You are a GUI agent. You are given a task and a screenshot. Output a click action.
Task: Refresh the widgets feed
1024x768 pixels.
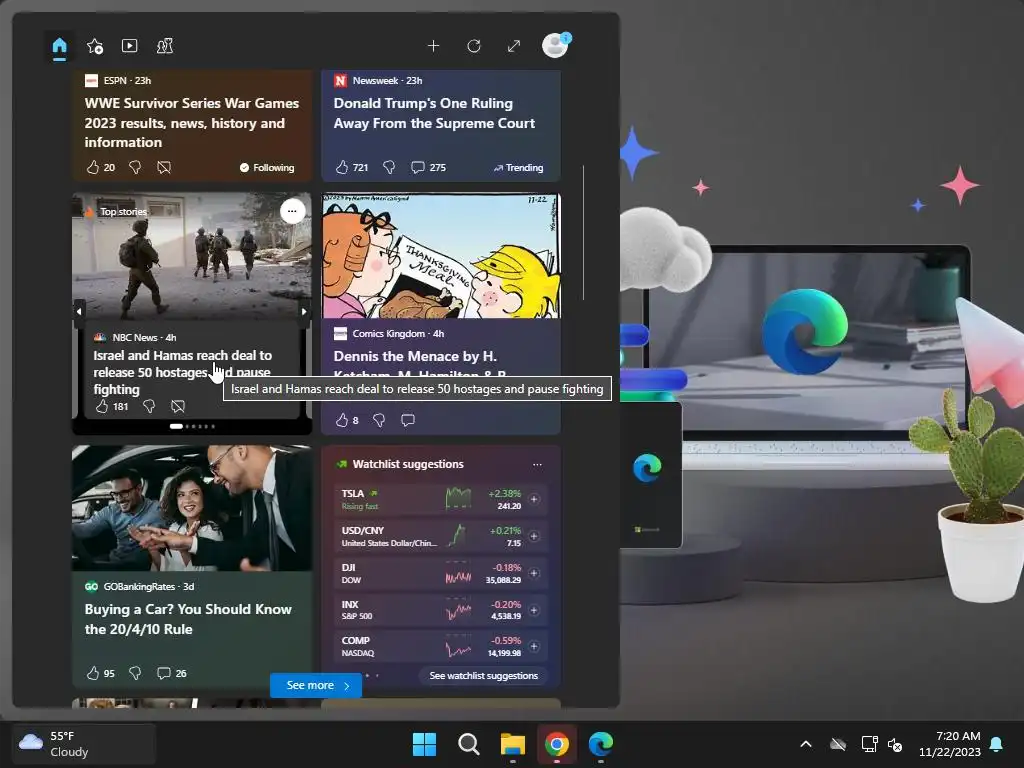tap(474, 46)
